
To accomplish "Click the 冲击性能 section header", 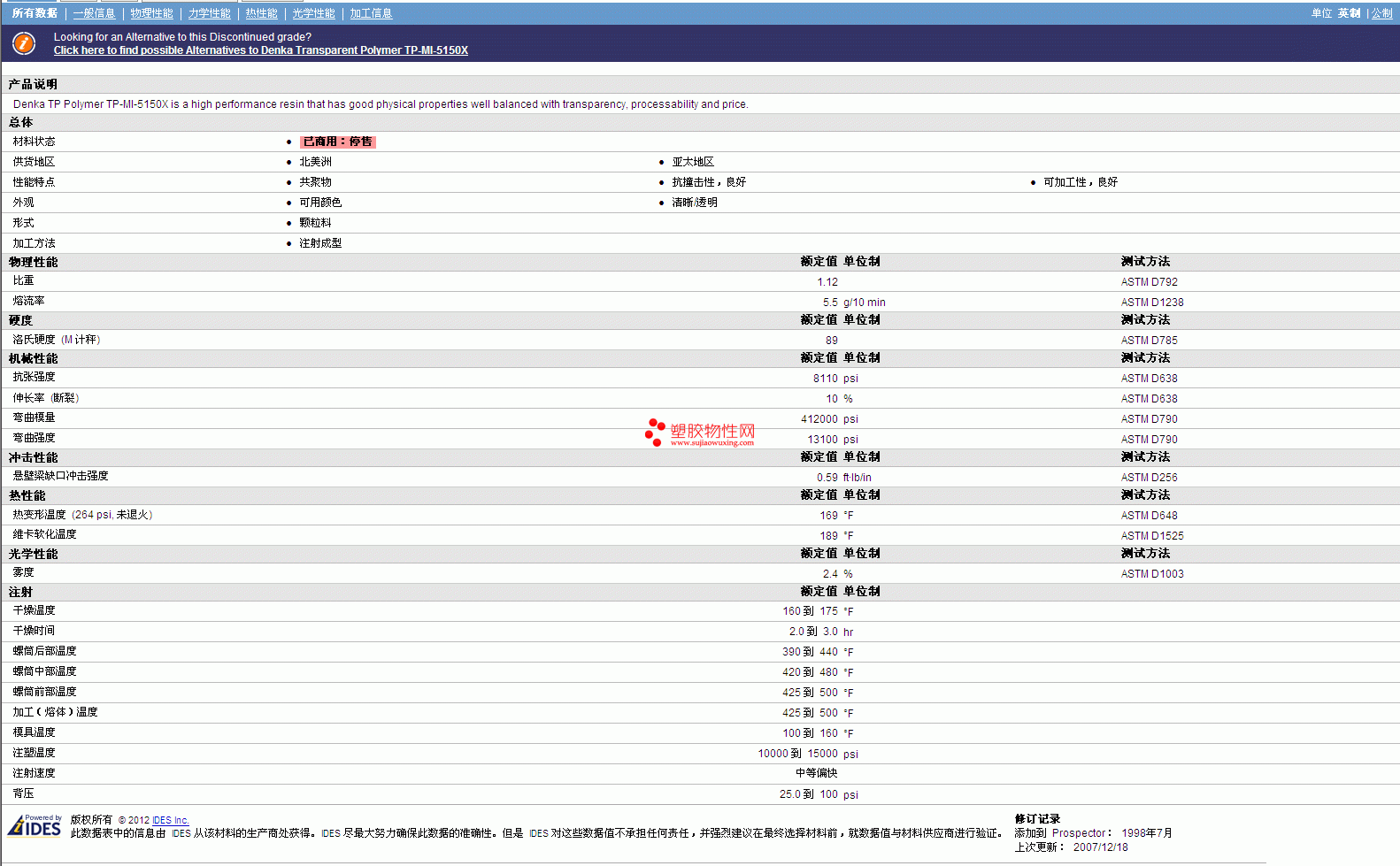I will [x=33, y=458].
